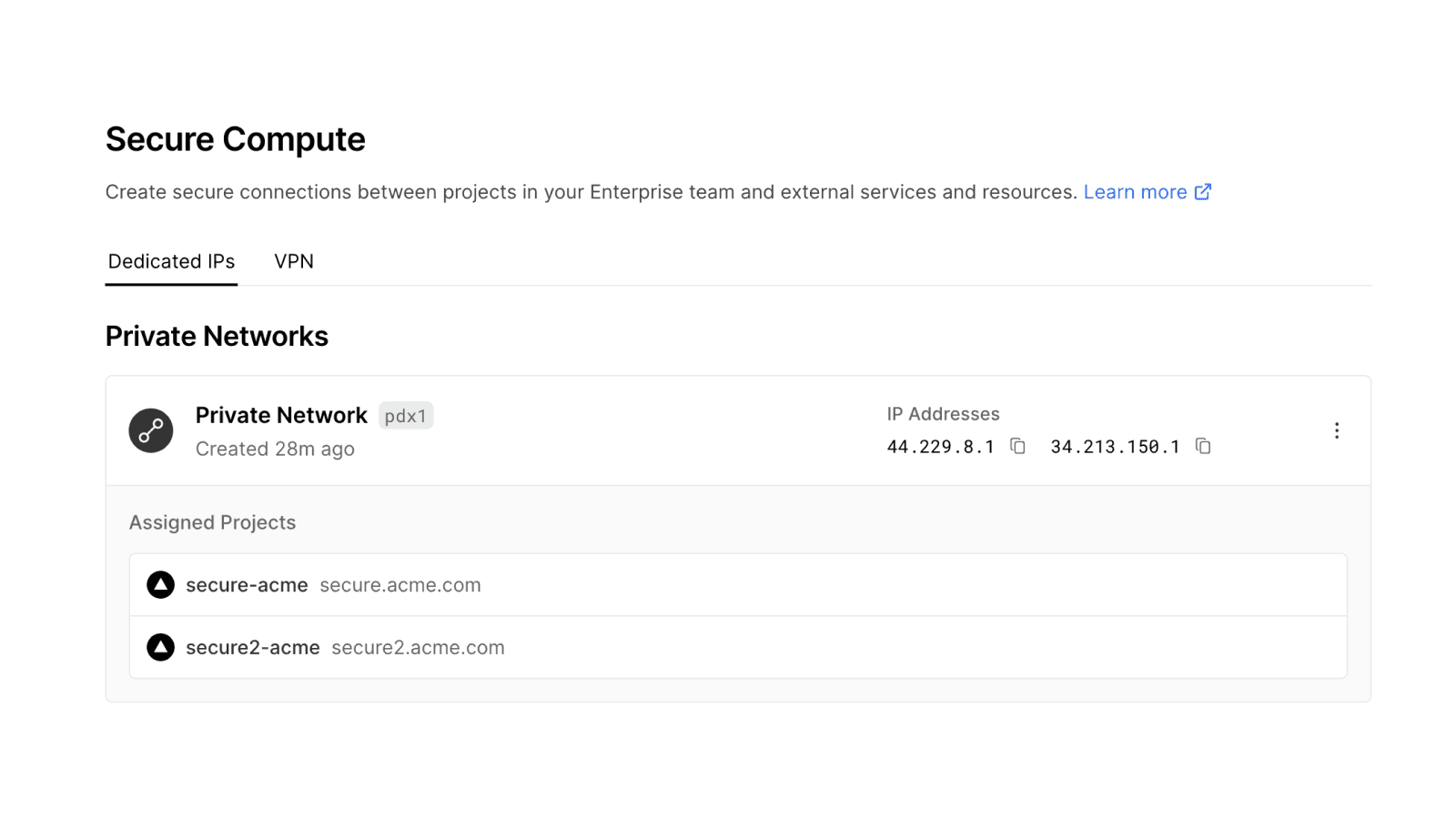This screenshot has height=819, width=1456.
Task: Click the secure2.acme.com domain text
Action: (418, 647)
